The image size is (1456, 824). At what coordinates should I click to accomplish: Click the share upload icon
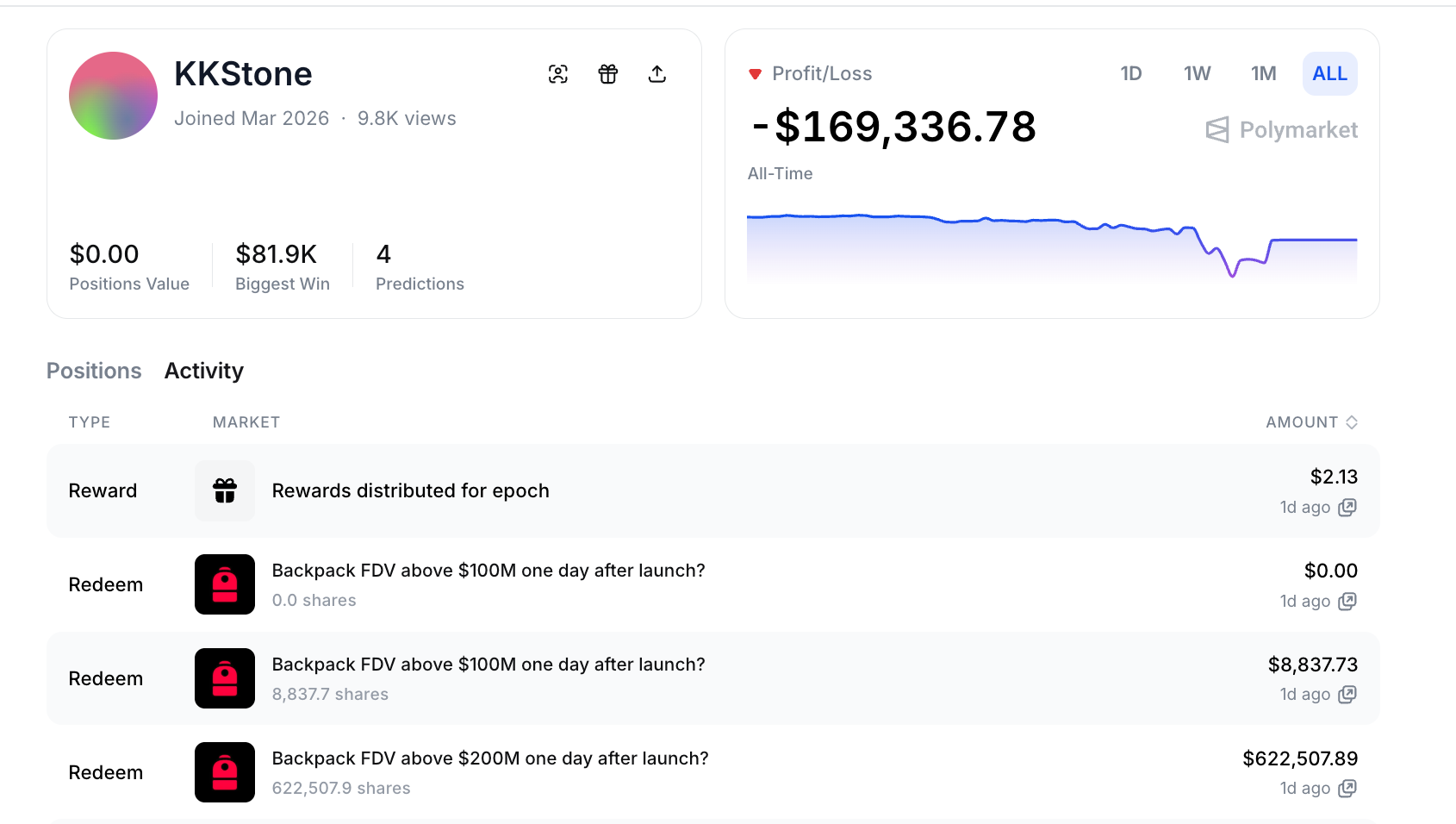pyautogui.click(x=657, y=74)
